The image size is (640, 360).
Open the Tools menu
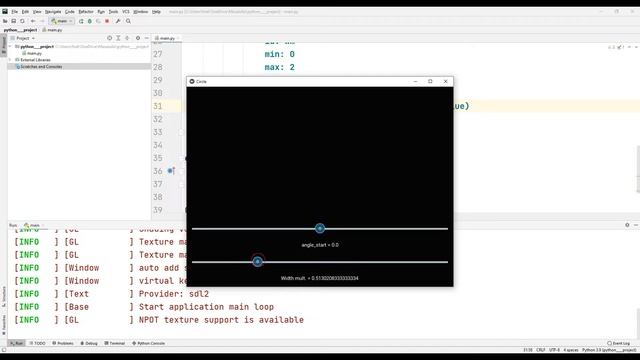click(113, 12)
